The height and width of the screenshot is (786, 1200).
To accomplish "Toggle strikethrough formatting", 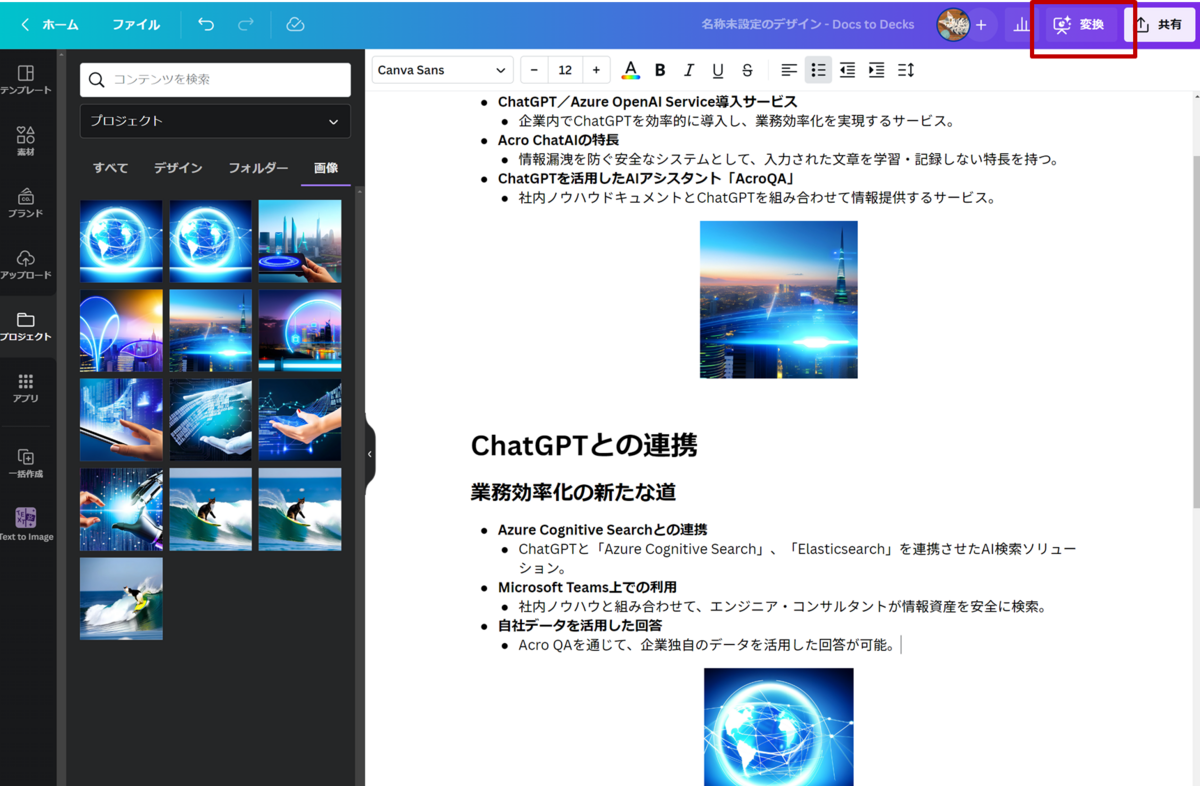I will pos(747,70).
